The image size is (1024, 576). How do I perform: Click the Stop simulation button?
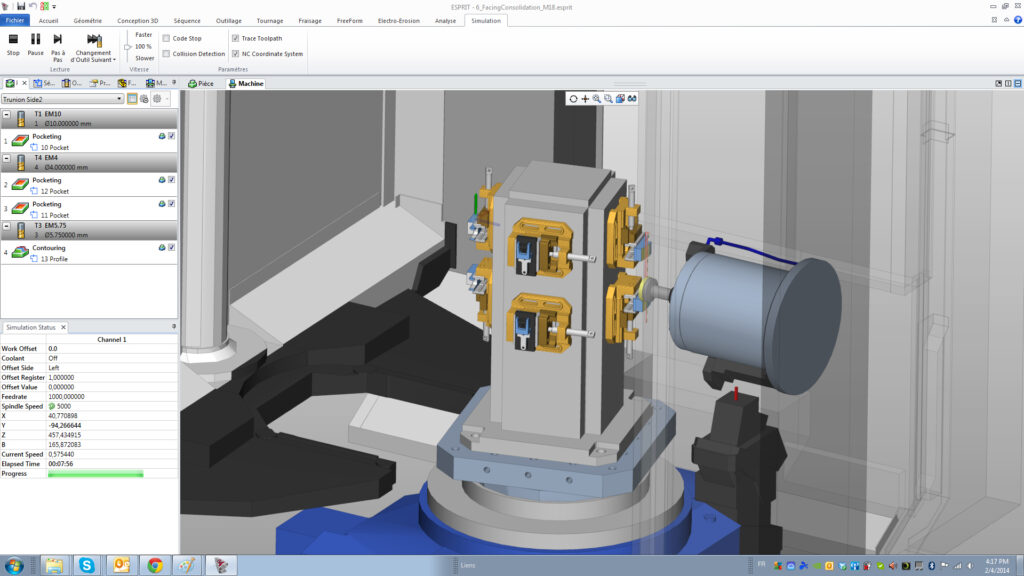click(x=13, y=42)
